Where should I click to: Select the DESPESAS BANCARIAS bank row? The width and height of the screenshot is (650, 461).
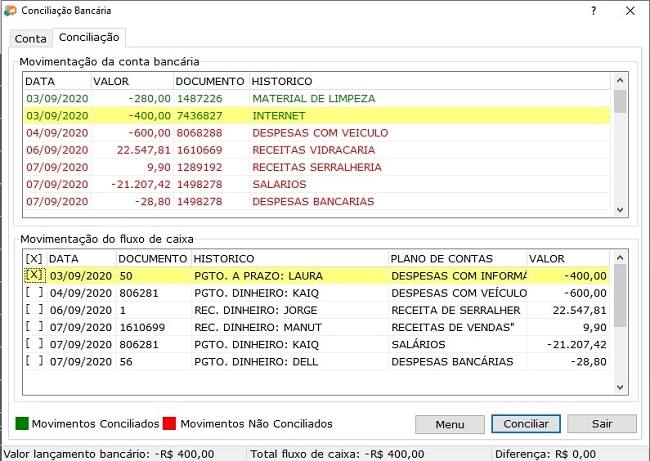[317, 201]
